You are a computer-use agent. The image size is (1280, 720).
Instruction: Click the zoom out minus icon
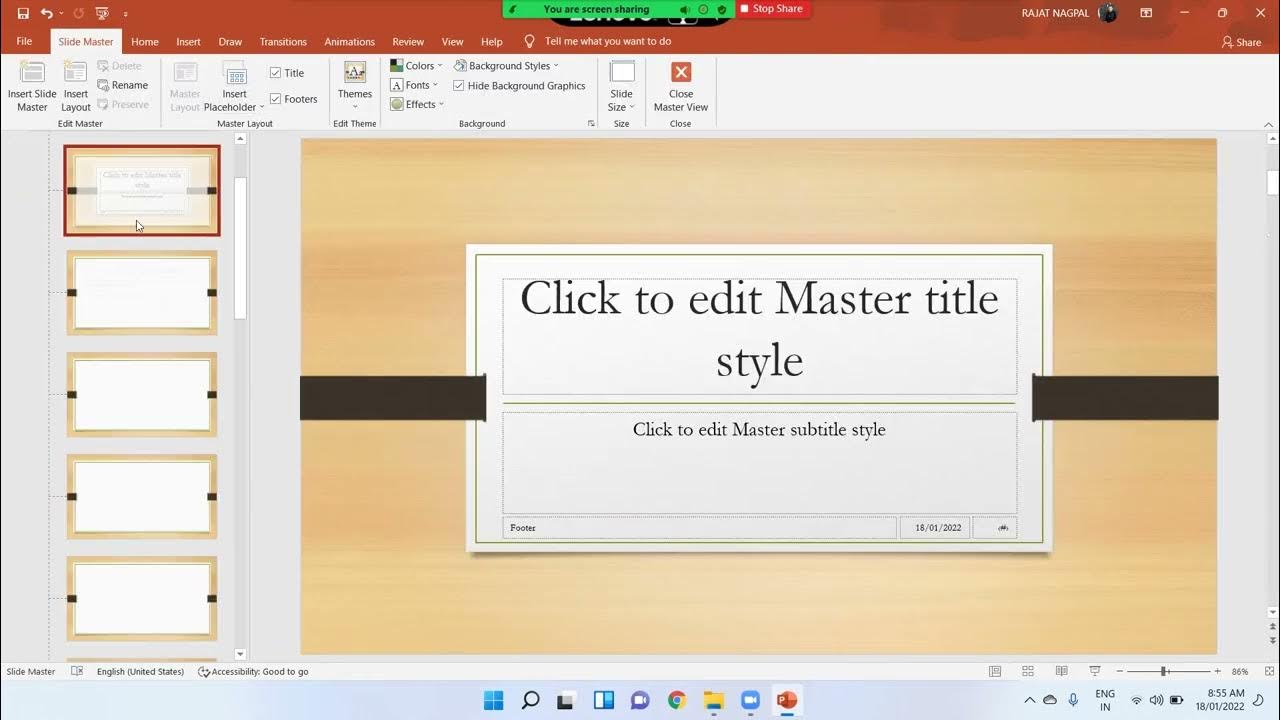point(1120,671)
